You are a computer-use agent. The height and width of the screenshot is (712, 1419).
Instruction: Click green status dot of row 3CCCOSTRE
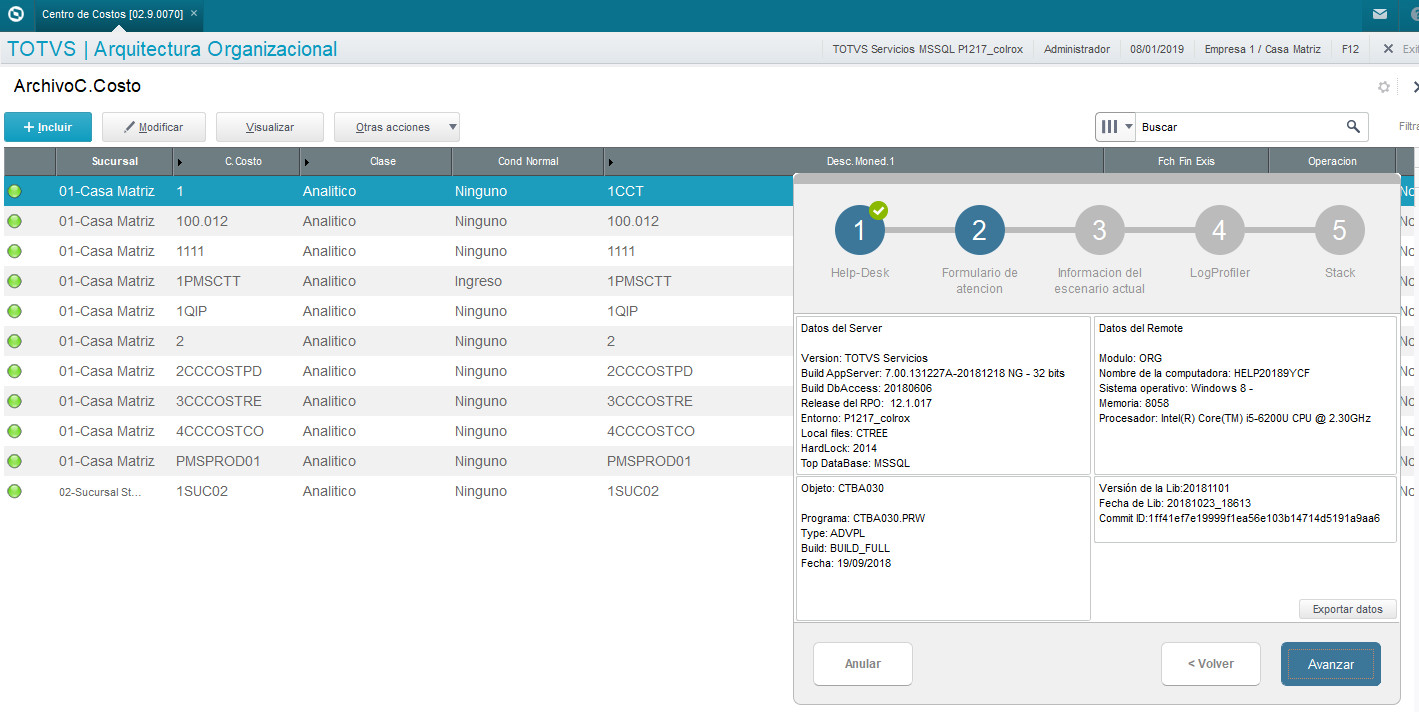(14, 401)
